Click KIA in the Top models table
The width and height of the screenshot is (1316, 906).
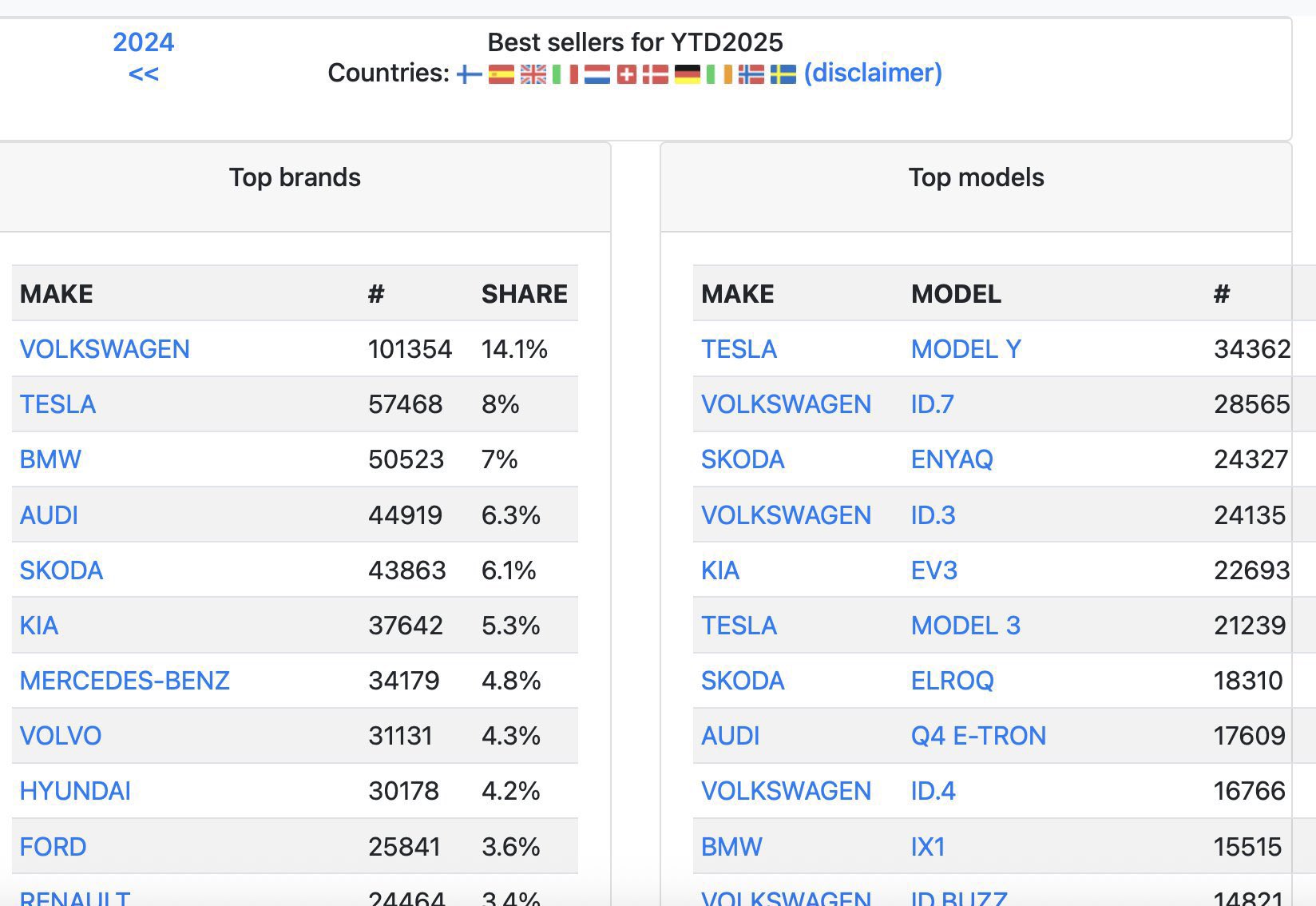pos(719,570)
